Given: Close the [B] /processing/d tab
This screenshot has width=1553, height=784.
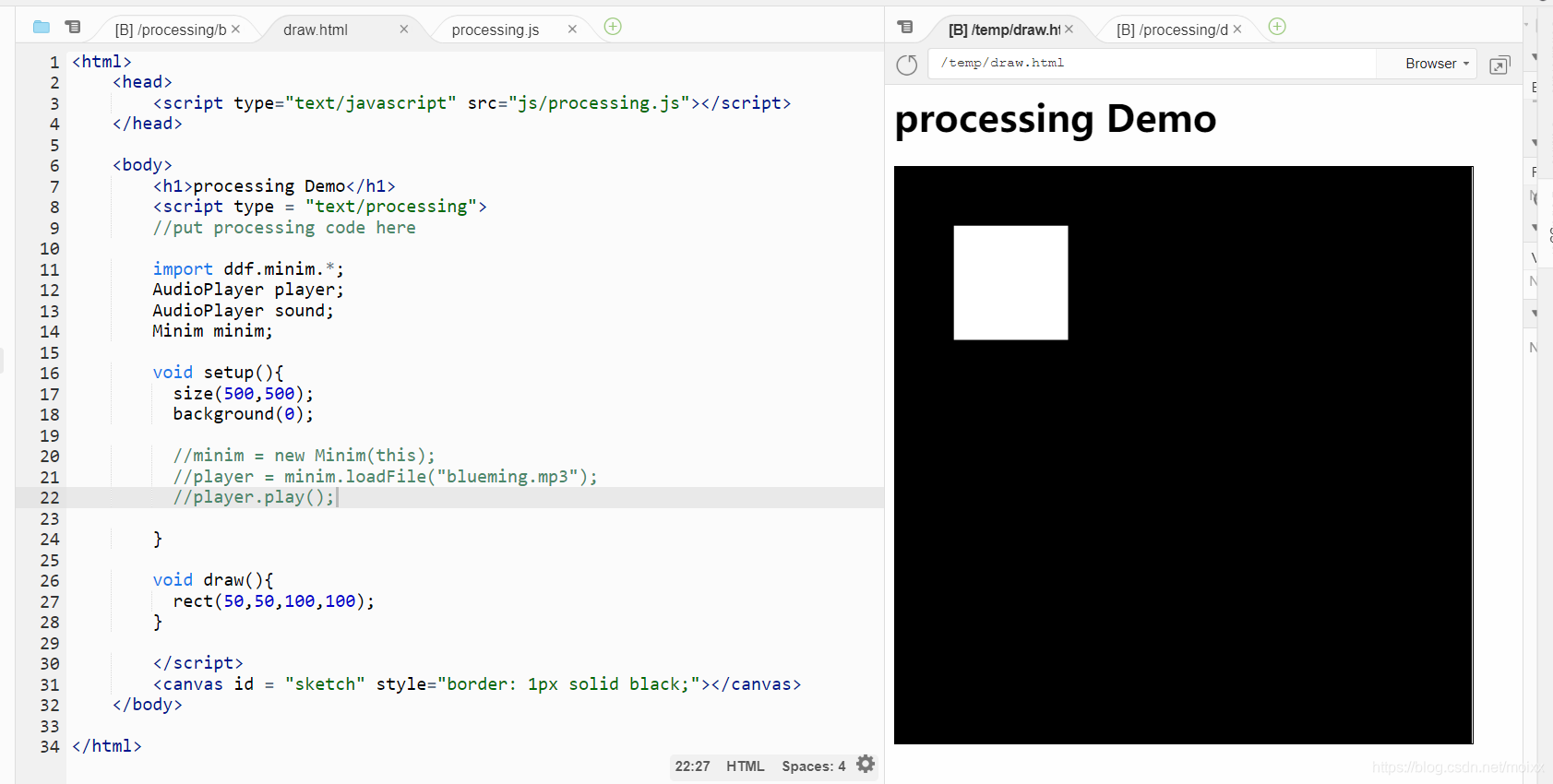Looking at the screenshot, I should (x=1237, y=30).
